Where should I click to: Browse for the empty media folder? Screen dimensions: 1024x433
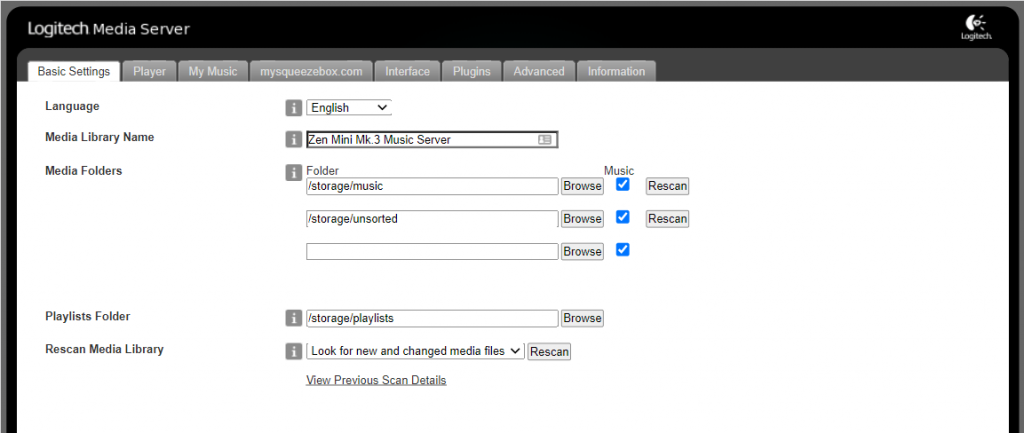582,251
